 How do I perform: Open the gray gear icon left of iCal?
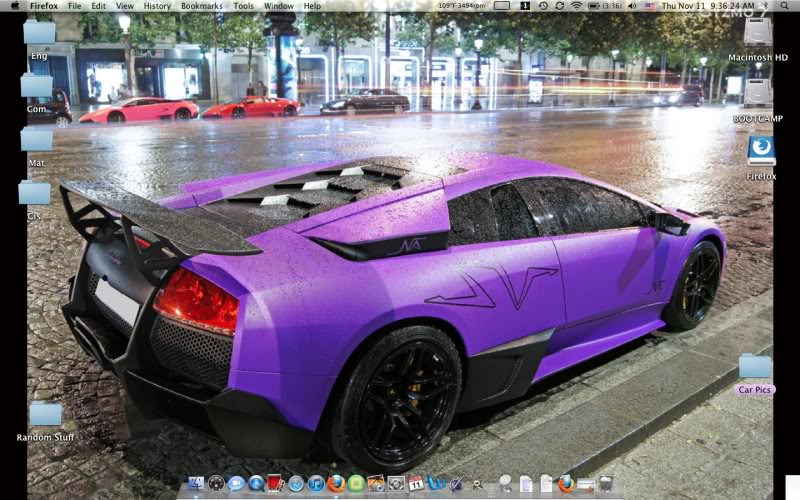click(396, 484)
